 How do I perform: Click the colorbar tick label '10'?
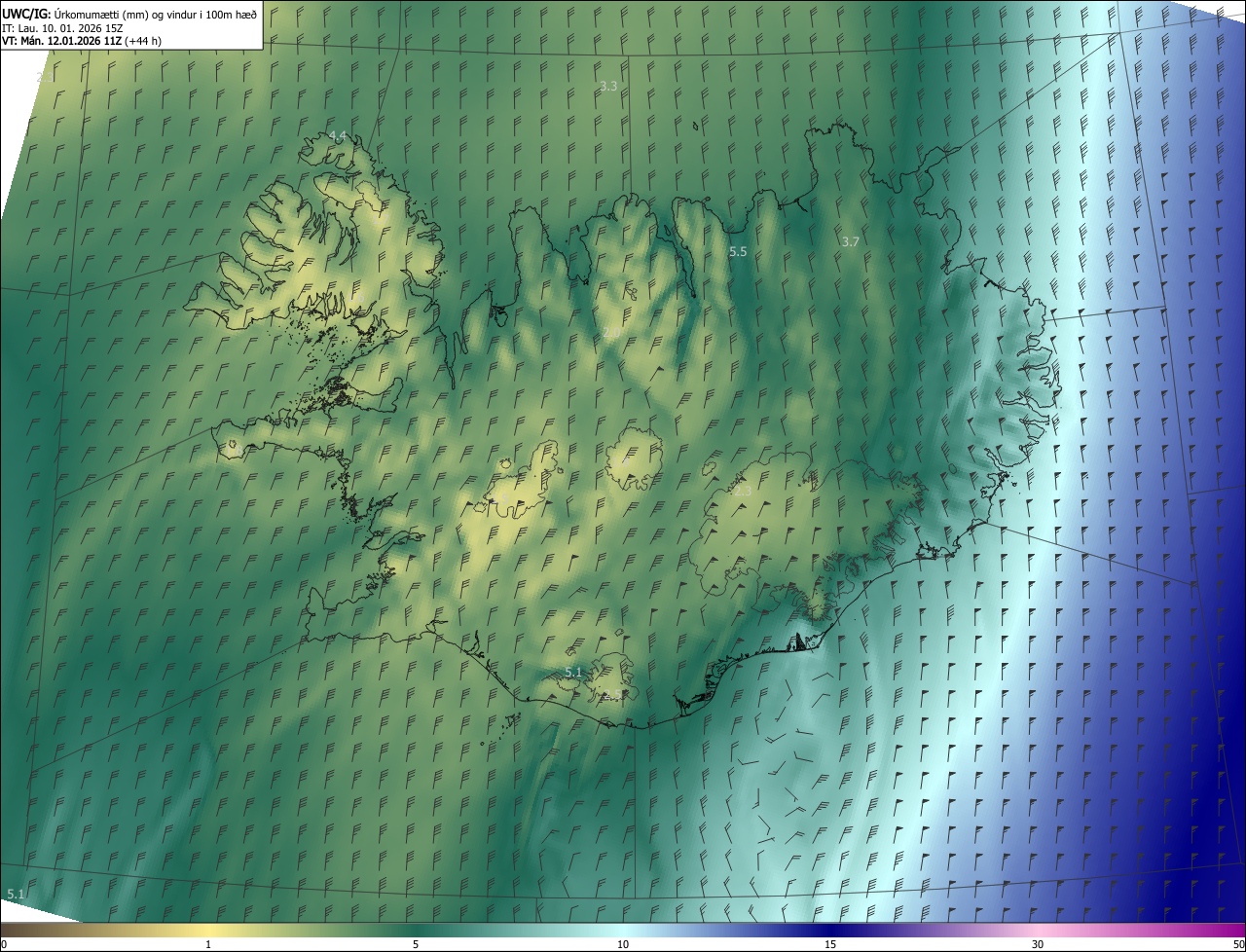point(623,944)
